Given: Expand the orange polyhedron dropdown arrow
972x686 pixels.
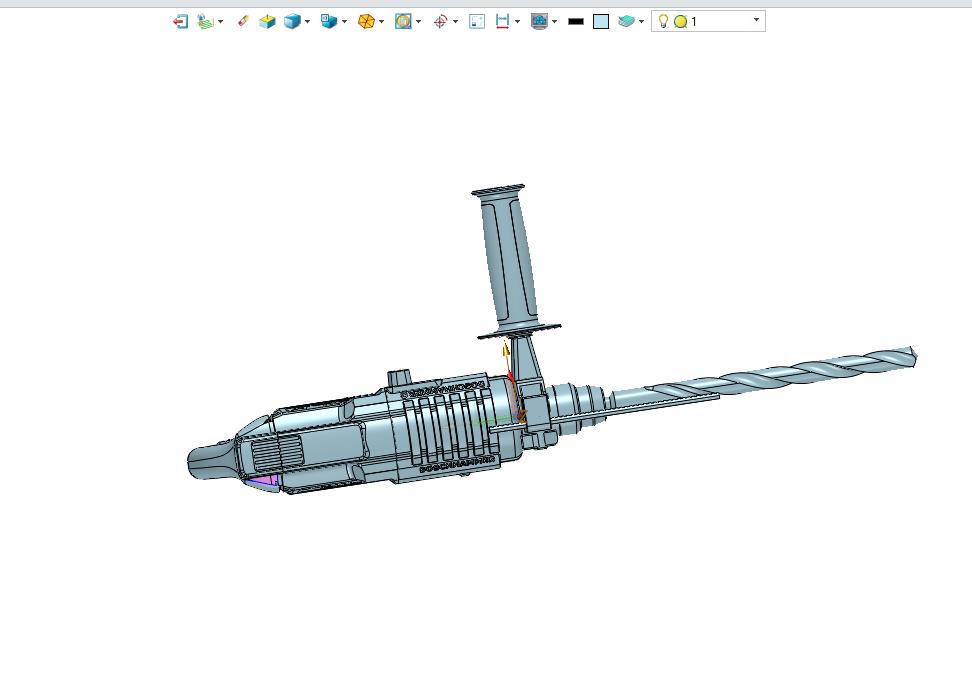Looking at the screenshot, I should 381,22.
